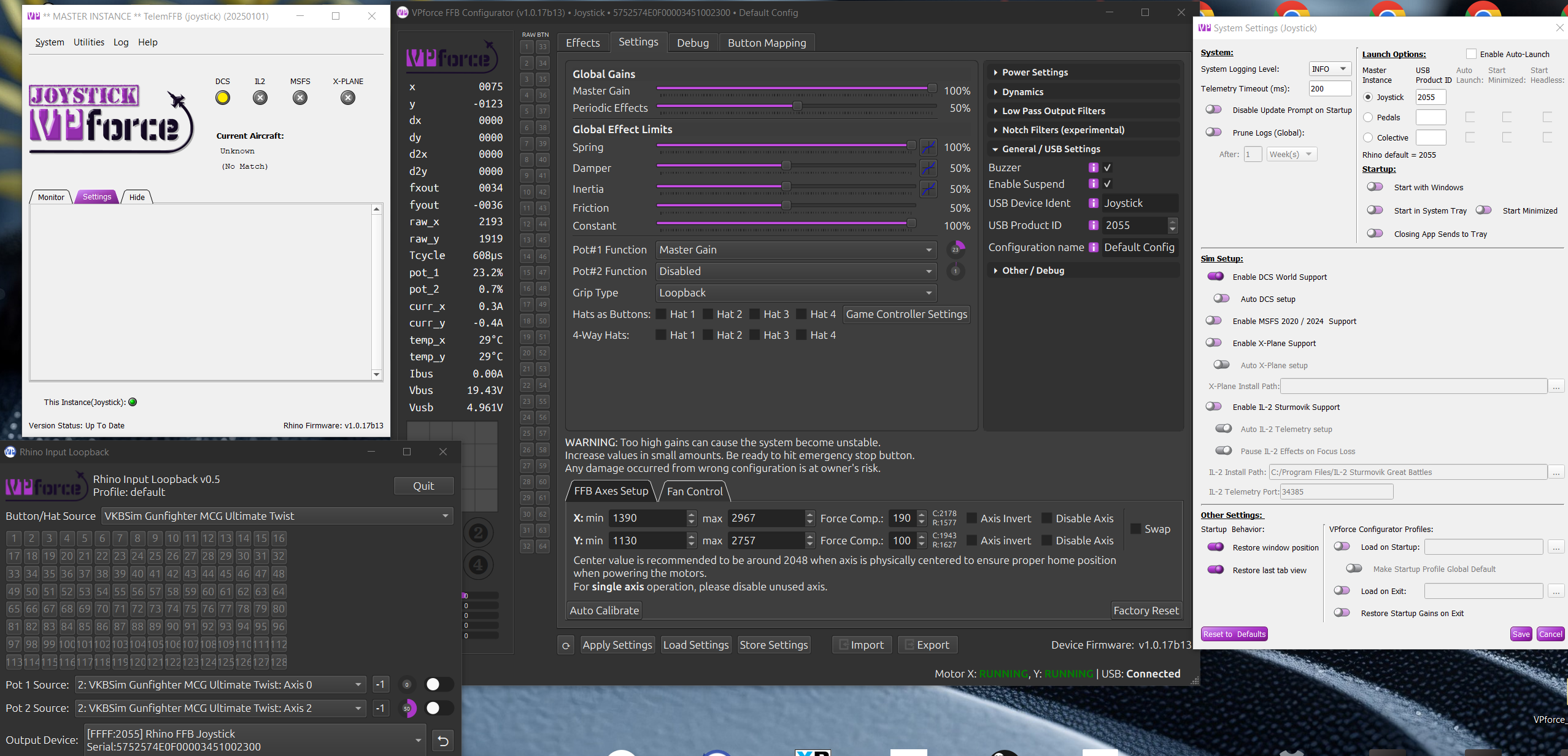Click Reset to Defaults in System Settings
The width and height of the screenshot is (1568, 756).
(1234, 634)
